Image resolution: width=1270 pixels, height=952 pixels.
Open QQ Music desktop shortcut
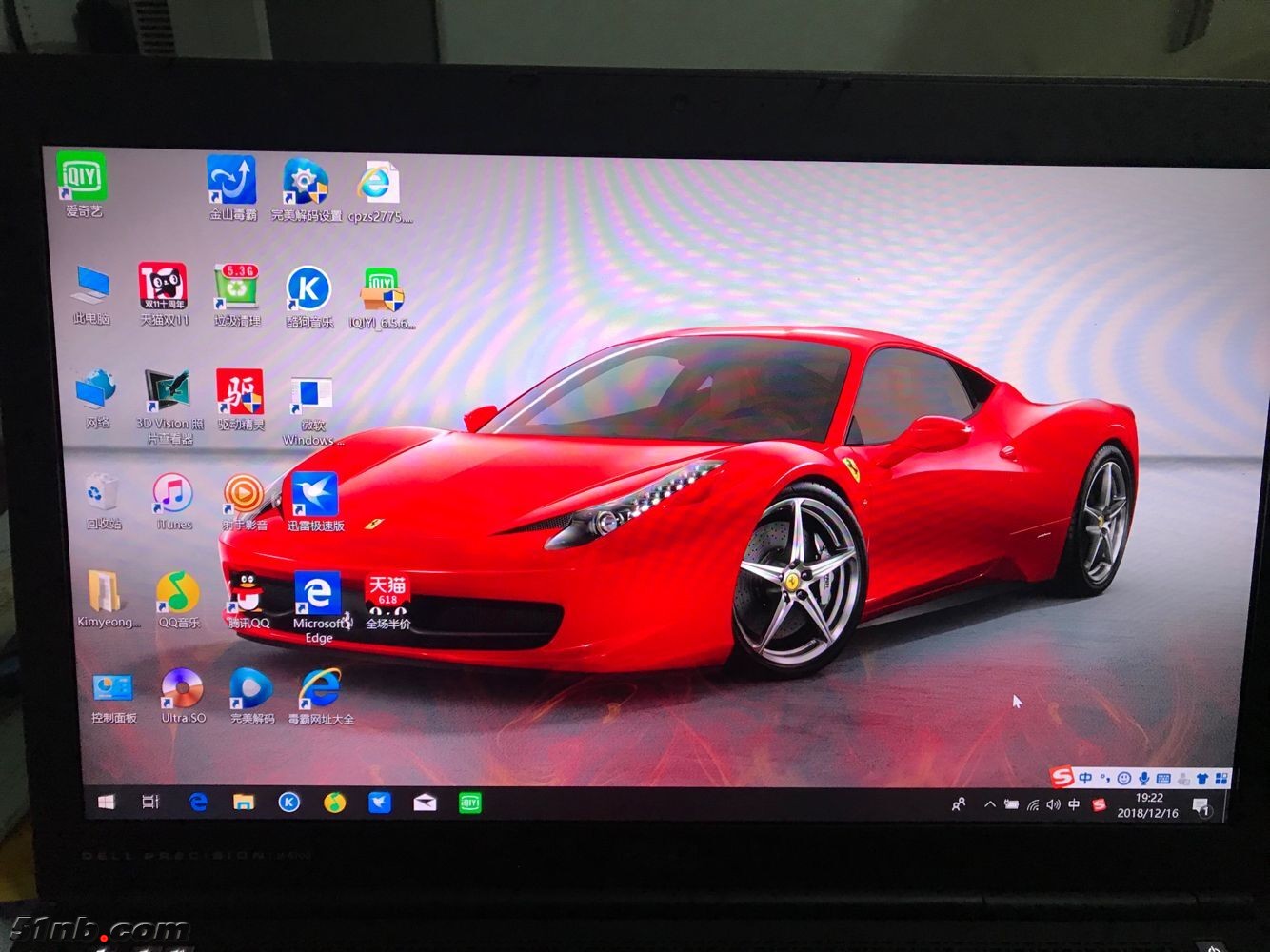178,595
